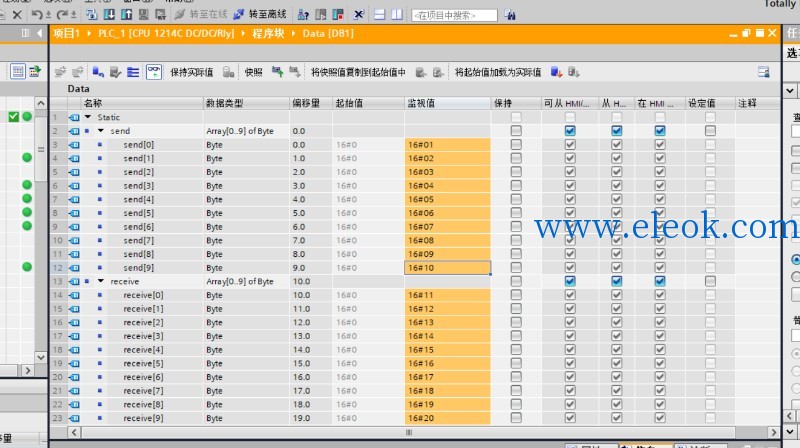Image resolution: width=800 pixels, height=448 pixels.
Task: Click the compile icon in main toolbar
Action: click(x=91, y=15)
